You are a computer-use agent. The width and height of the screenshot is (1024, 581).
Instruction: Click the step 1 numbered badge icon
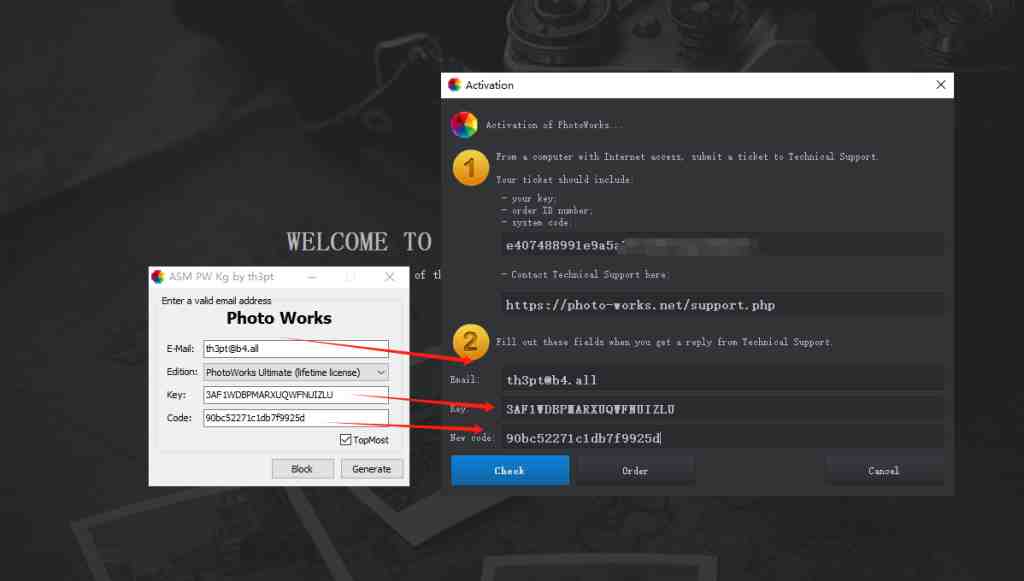470,167
